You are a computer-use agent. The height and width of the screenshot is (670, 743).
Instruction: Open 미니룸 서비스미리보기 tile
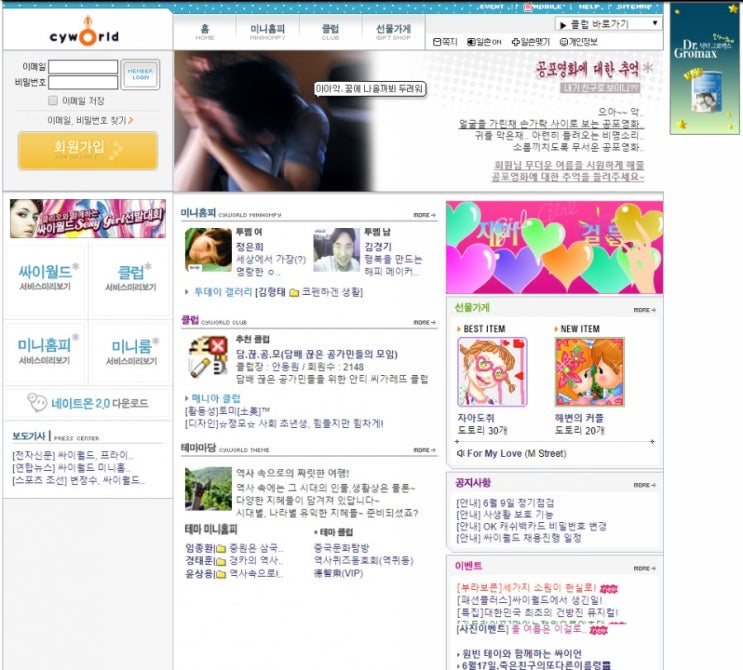coord(130,351)
